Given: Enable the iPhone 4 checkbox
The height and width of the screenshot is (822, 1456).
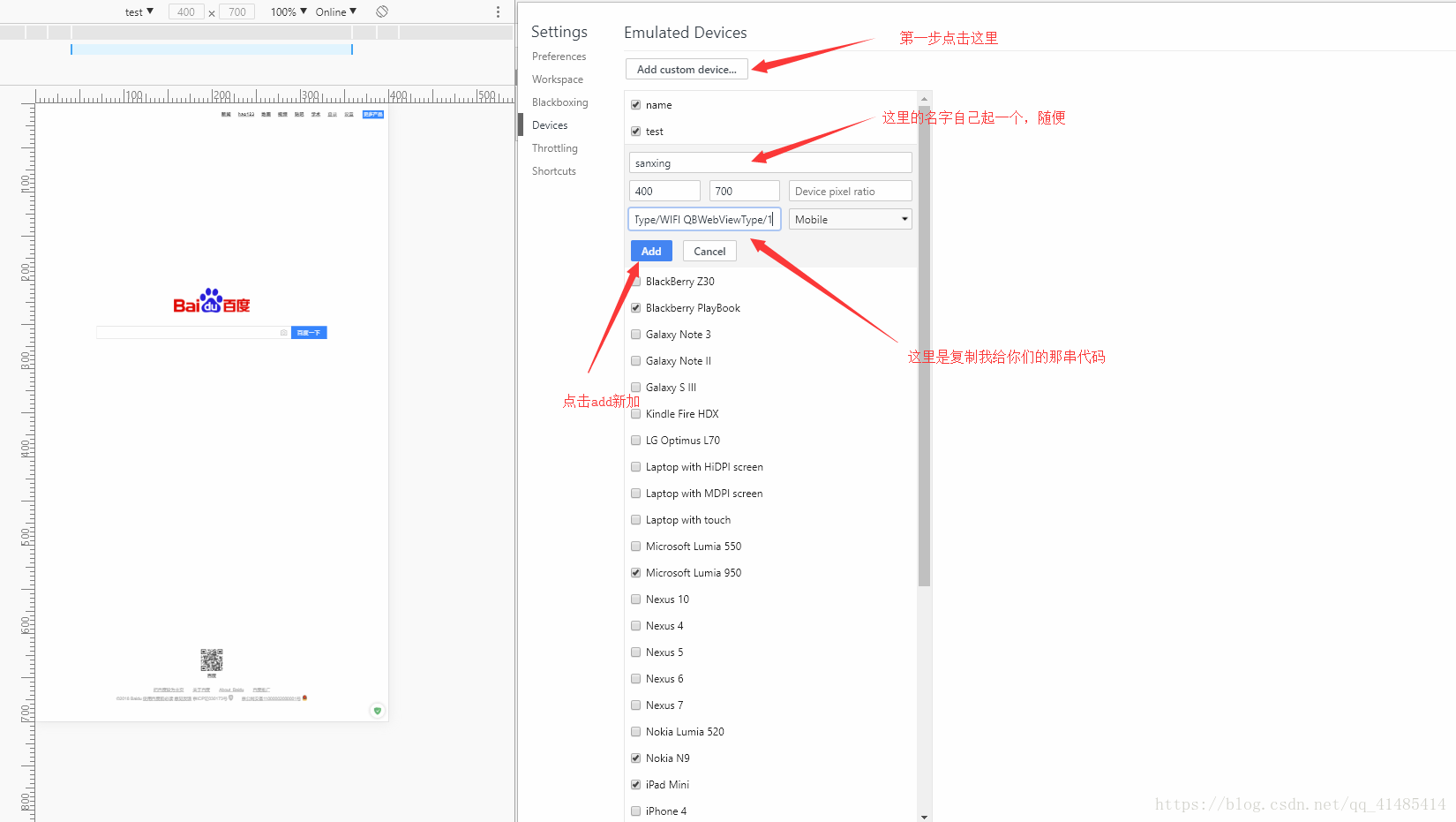Looking at the screenshot, I should tap(635, 811).
